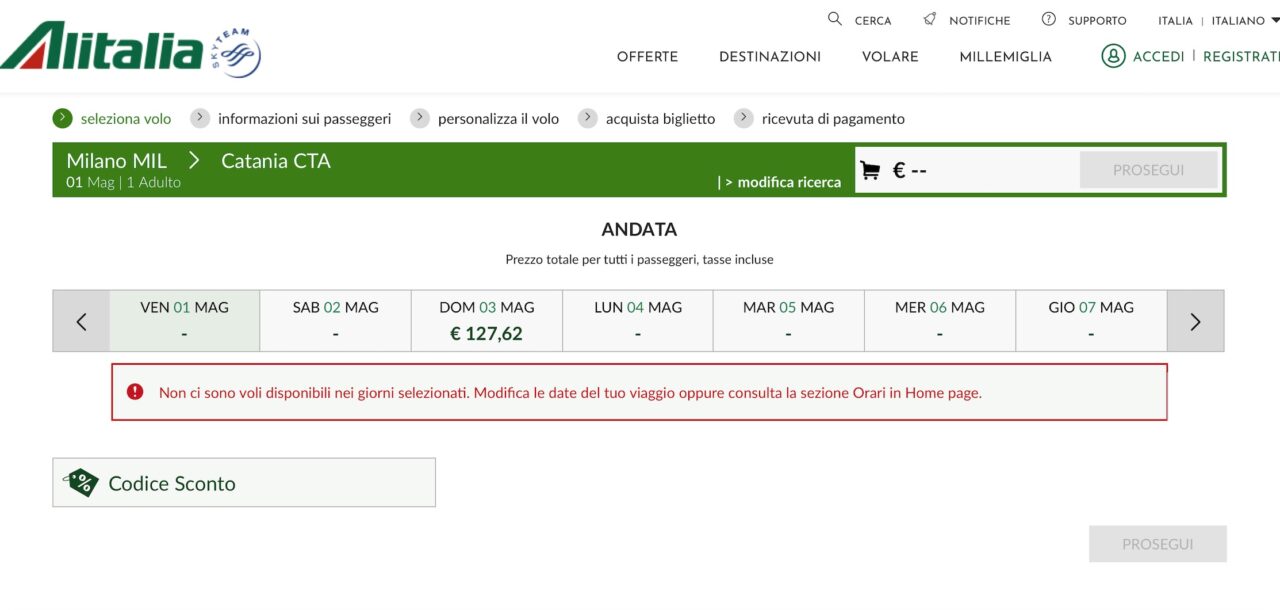Click Prosegui button in the green bar
This screenshot has height=610, width=1280.
point(1149,170)
